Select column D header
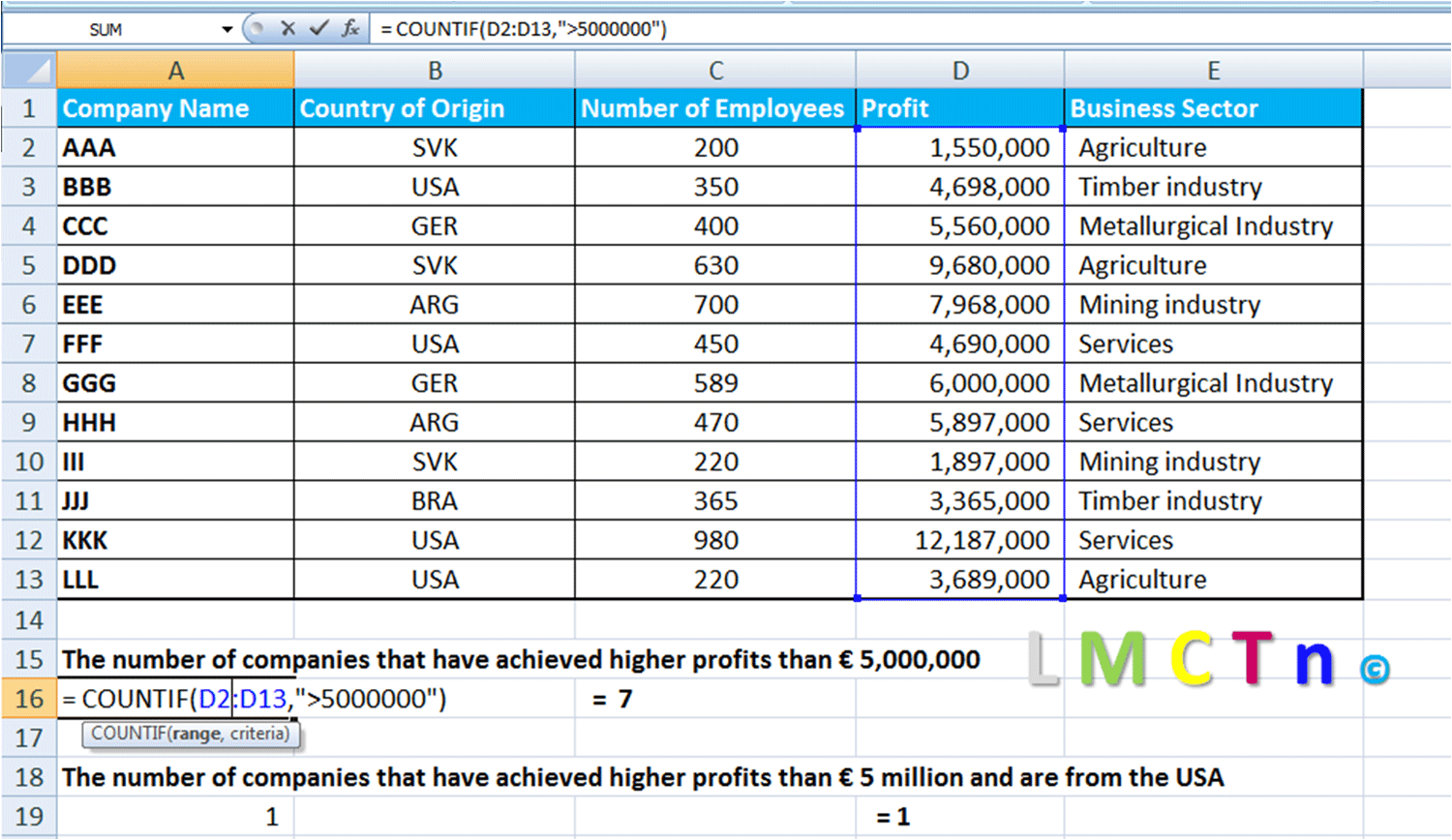1452x840 pixels. tap(960, 70)
